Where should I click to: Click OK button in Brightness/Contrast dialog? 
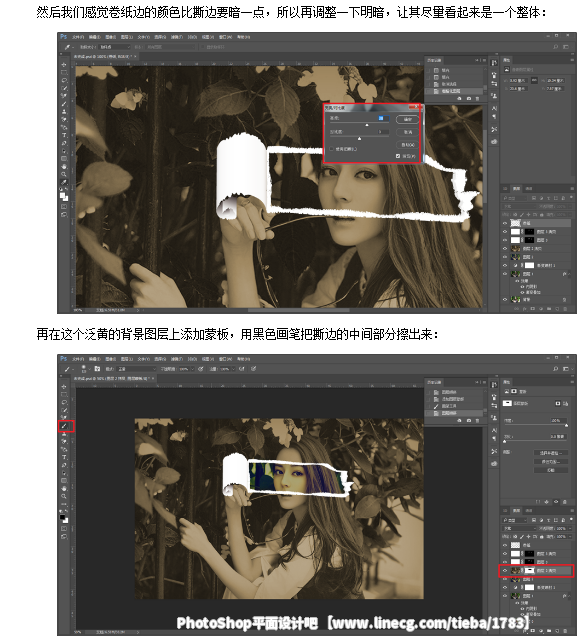[407, 119]
